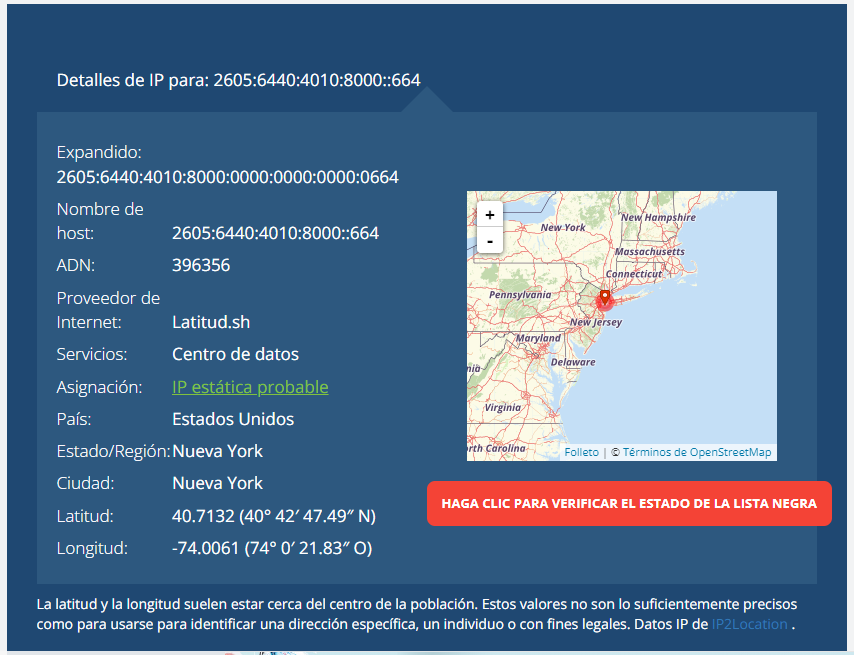Click the Ciudad value Nueva York
Viewport: 854px width, 655px height.
coord(217,483)
